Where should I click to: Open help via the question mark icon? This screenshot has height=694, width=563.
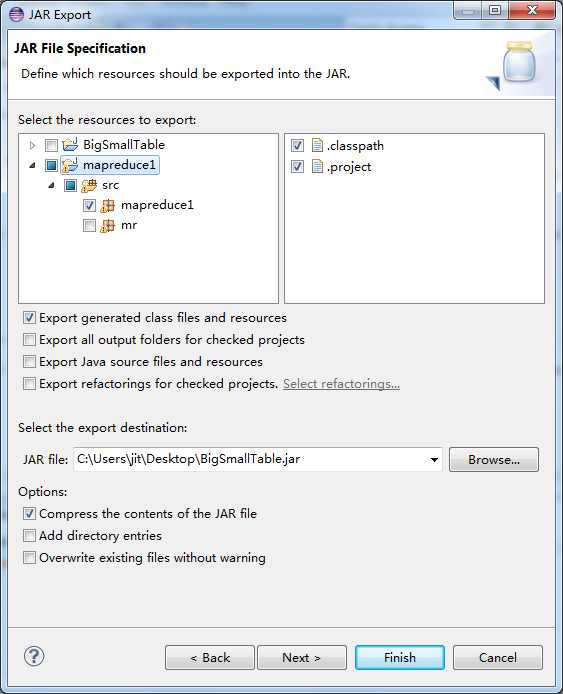pos(34,656)
